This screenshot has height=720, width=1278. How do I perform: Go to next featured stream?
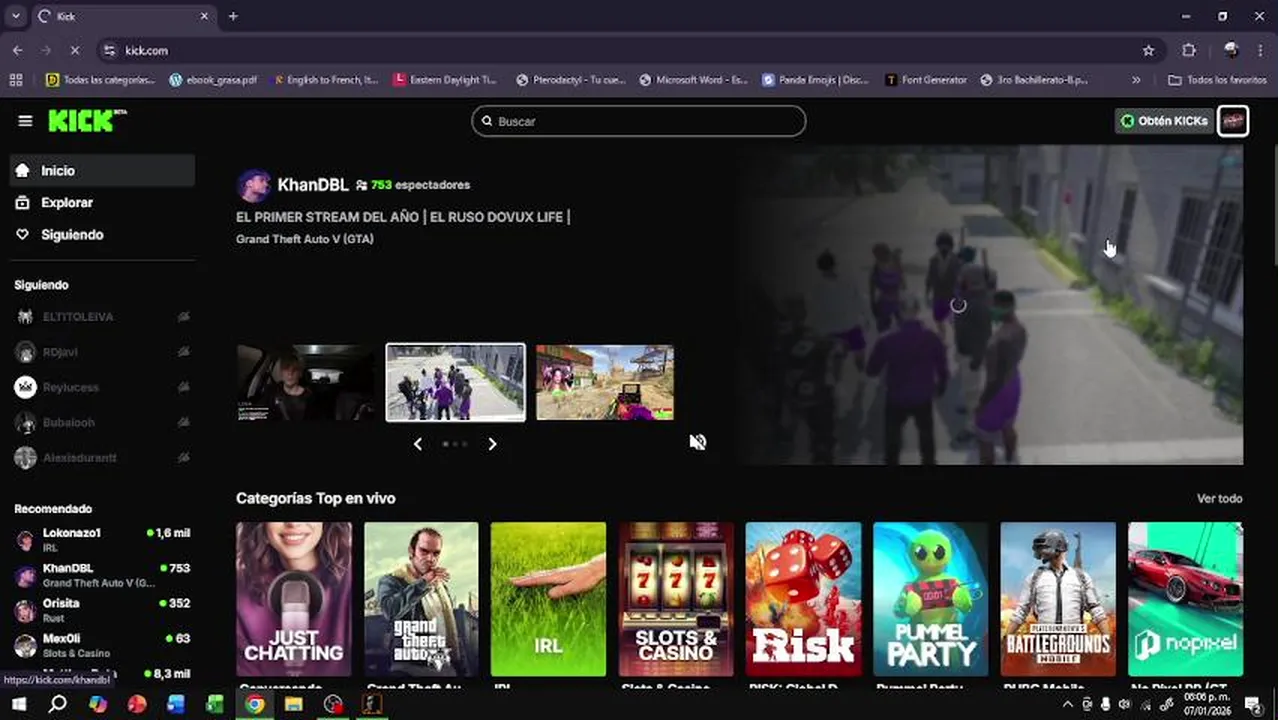coord(492,444)
